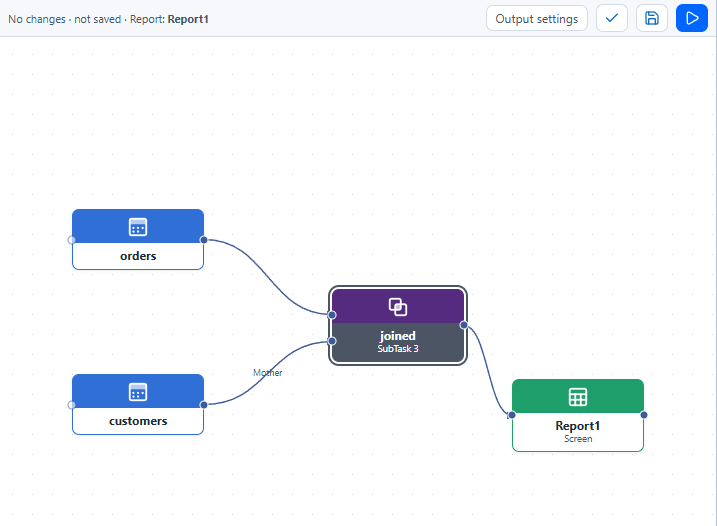The height and width of the screenshot is (526, 717).
Task: Validate the flow with the checkmark button
Action: pyautogui.click(x=611, y=19)
